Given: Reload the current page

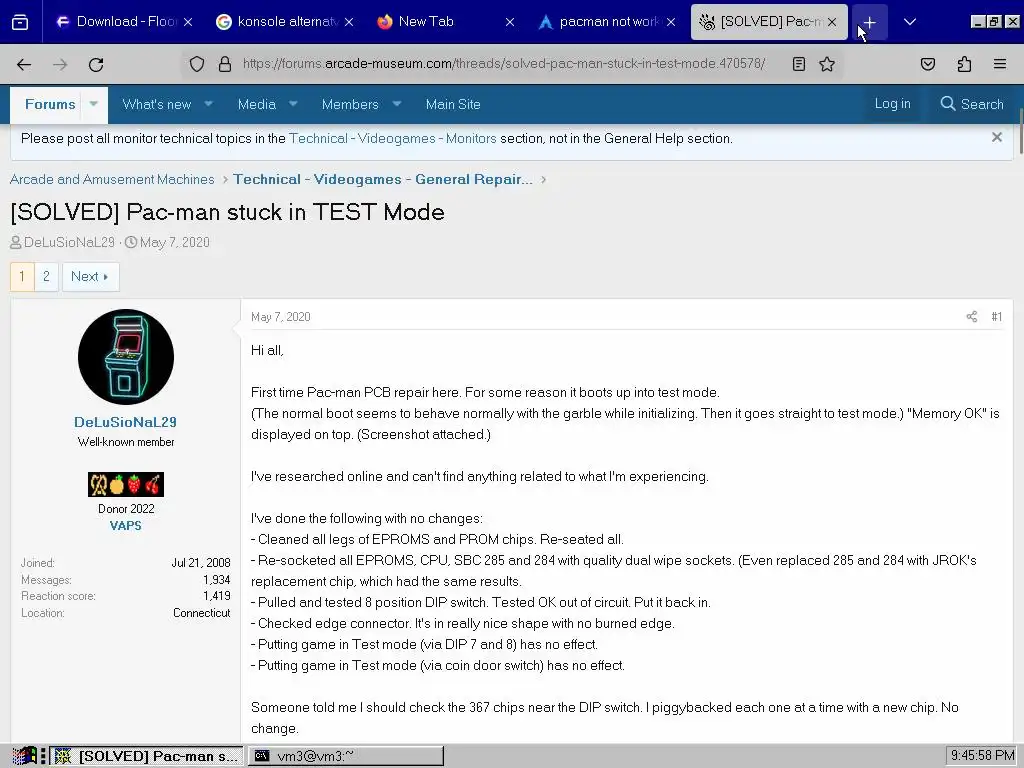Looking at the screenshot, I should click(96, 64).
